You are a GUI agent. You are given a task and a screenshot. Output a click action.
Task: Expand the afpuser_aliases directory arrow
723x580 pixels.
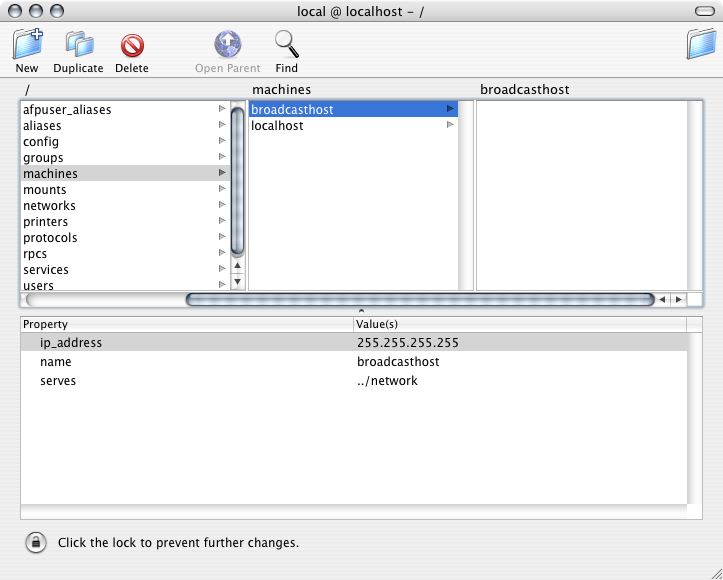tap(222, 109)
